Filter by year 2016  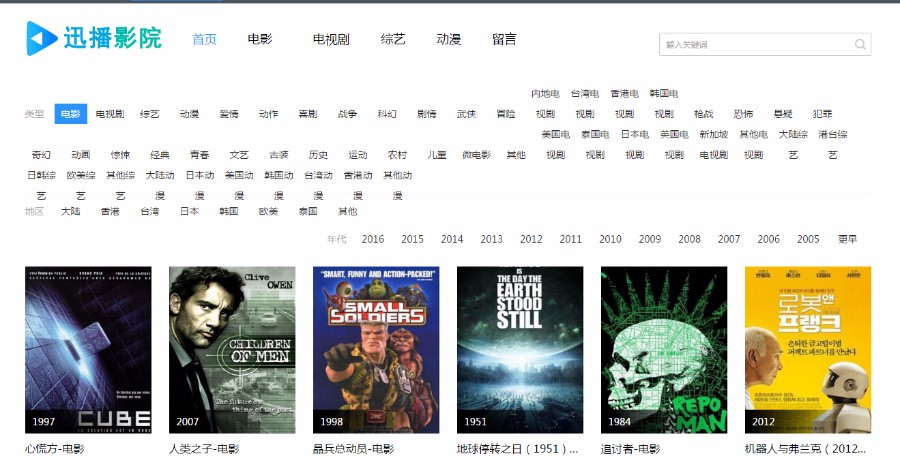tap(373, 239)
